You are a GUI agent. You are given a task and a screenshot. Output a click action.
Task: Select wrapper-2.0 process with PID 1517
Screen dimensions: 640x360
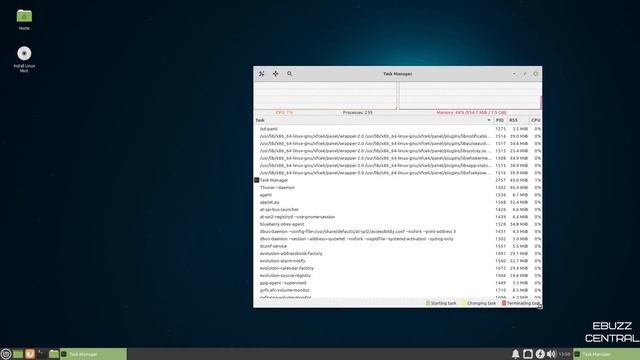click(398, 144)
